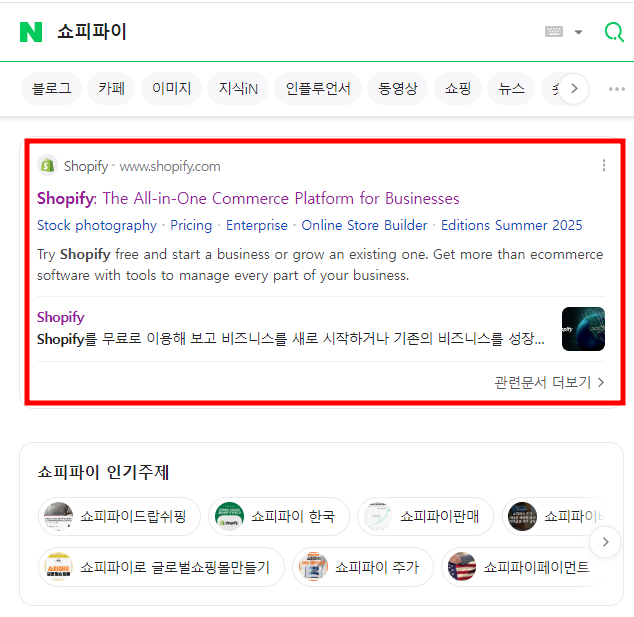This screenshot has width=634, height=617.
Task: Click the globe thumbnail image
Action: [x=583, y=329]
